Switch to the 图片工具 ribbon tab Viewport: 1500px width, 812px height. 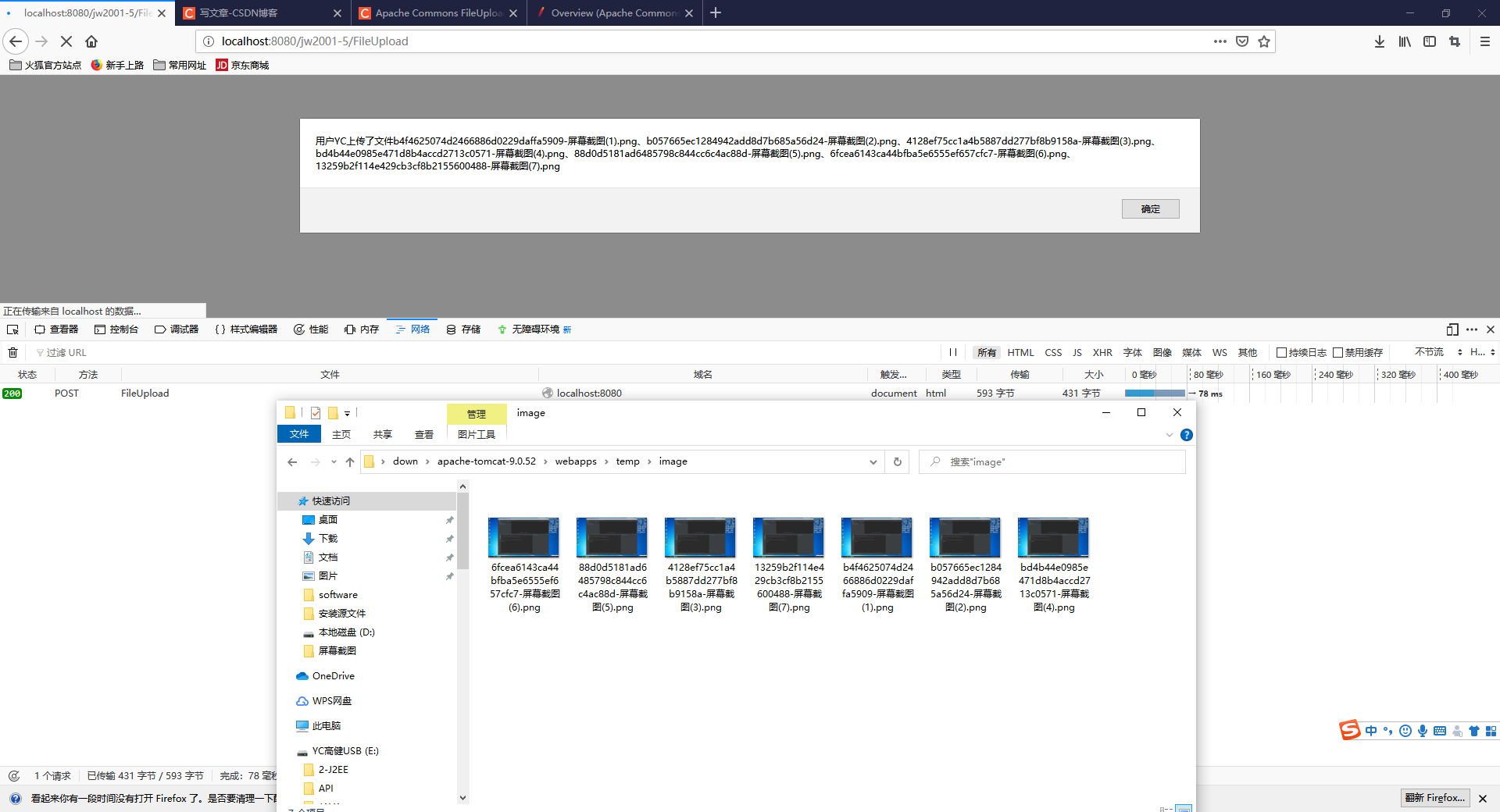pyautogui.click(x=477, y=434)
